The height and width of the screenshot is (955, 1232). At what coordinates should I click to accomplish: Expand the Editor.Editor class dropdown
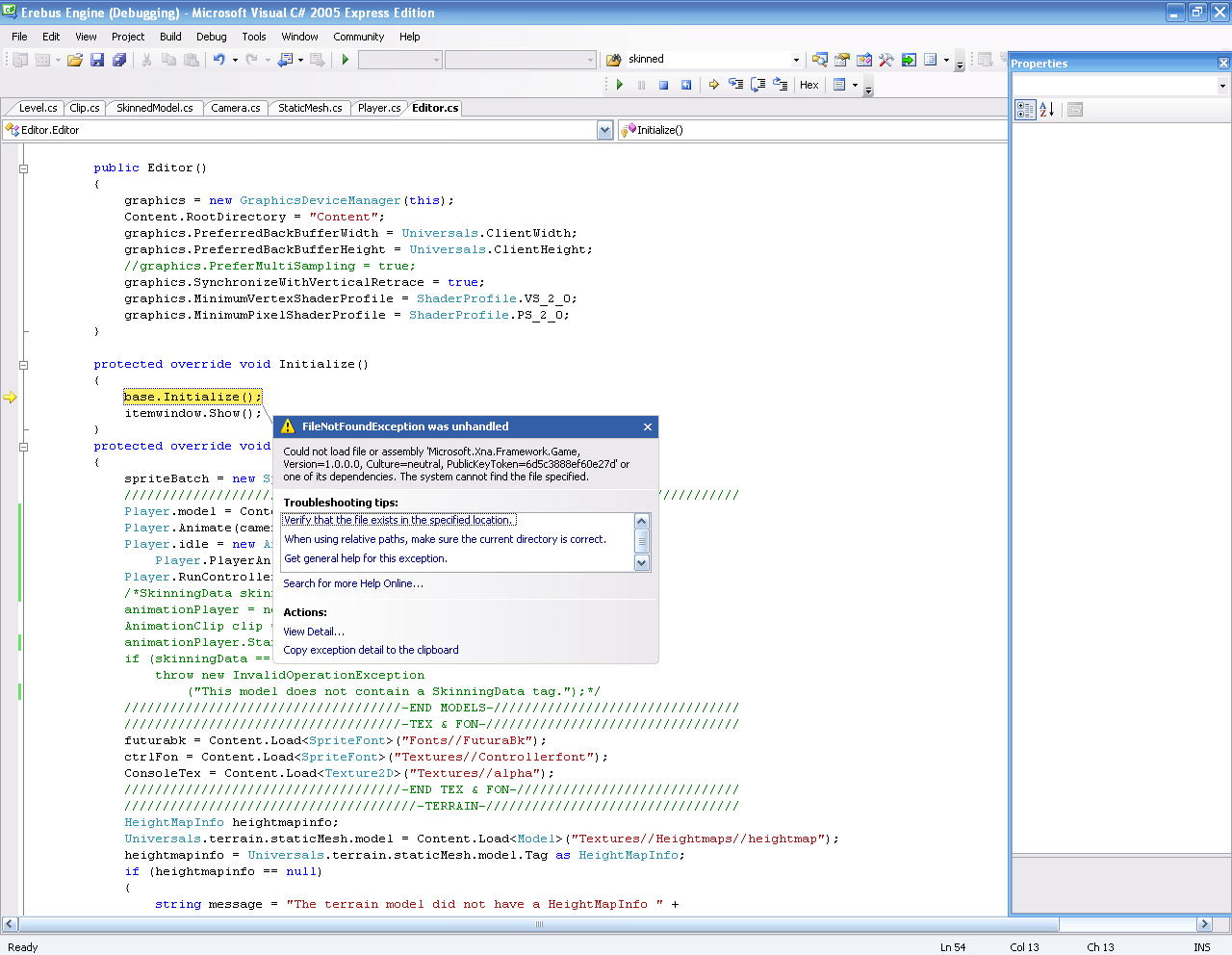coord(605,130)
